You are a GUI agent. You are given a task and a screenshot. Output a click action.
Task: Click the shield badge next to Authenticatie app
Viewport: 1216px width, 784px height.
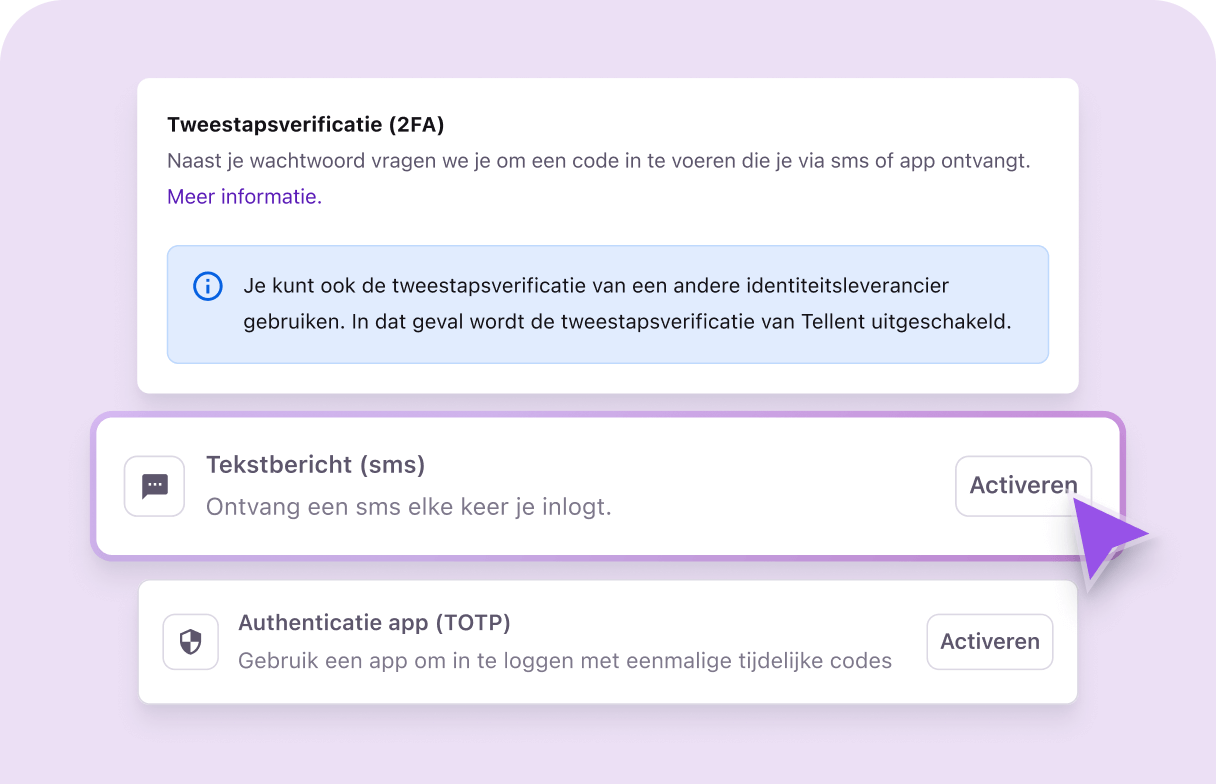pyautogui.click(x=190, y=642)
